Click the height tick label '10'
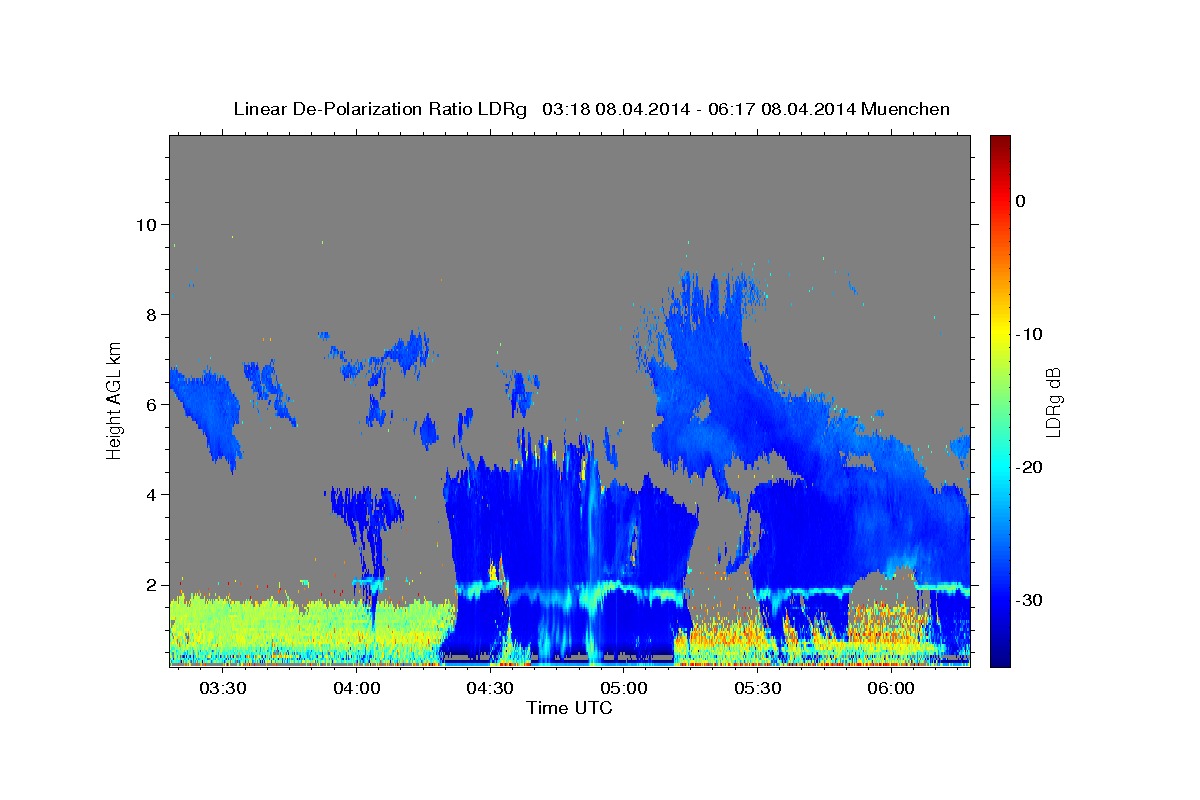 pos(145,224)
